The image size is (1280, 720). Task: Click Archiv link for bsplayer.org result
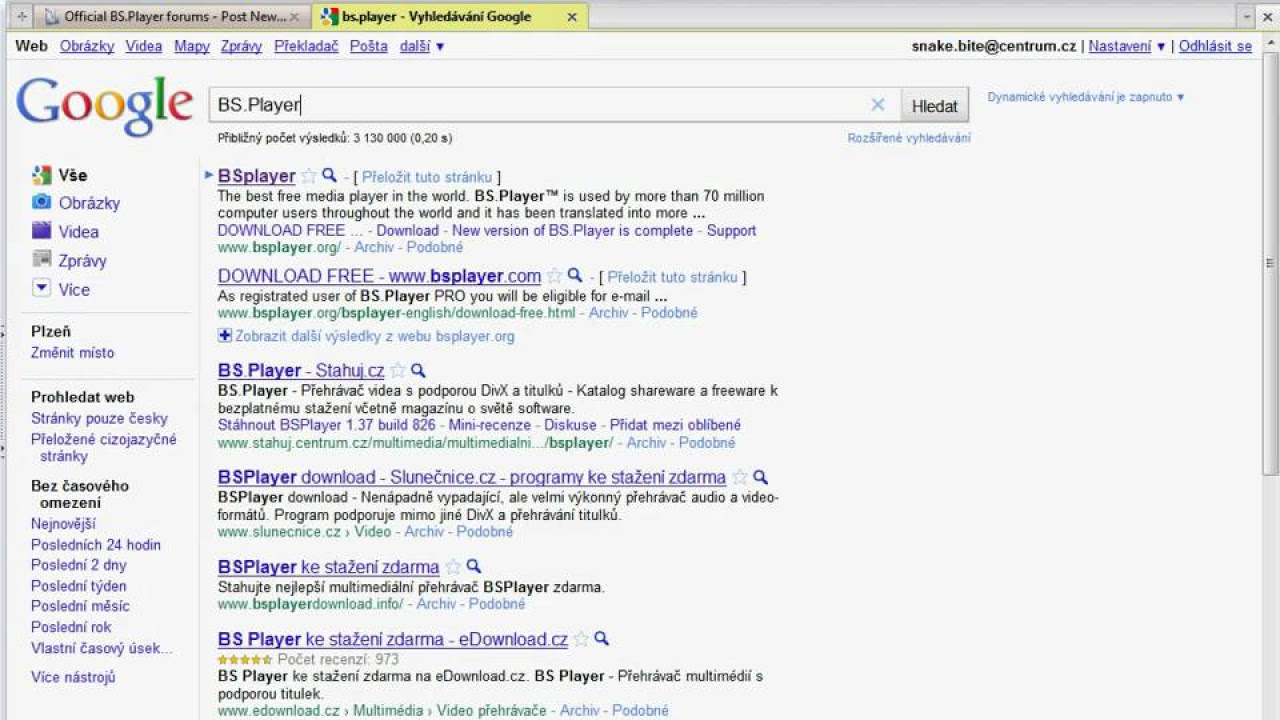pos(374,247)
